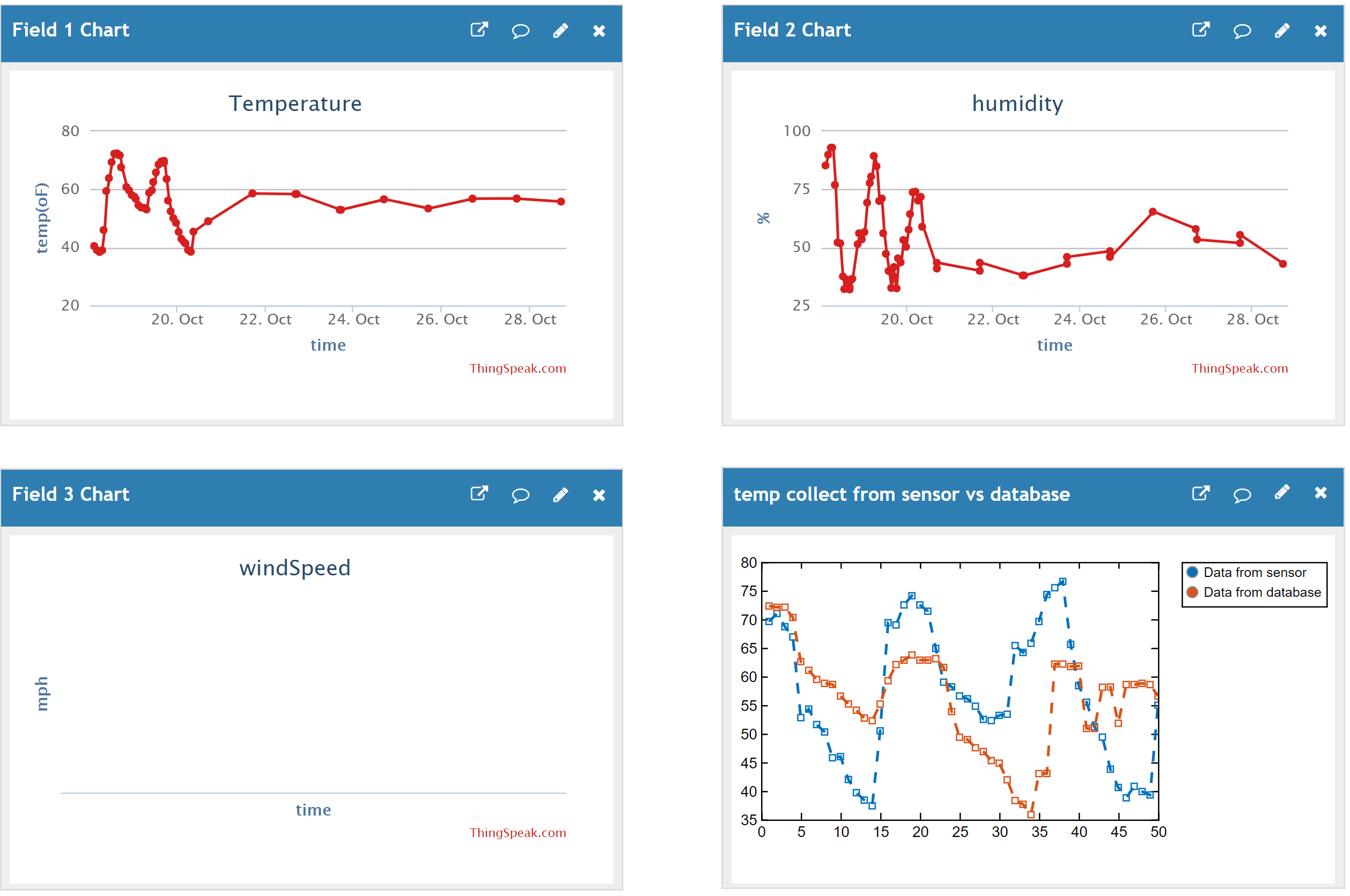The height and width of the screenshot is (896, 1350).
Task: Click the 'Data from database' legend label
Action: (1263, 592)
